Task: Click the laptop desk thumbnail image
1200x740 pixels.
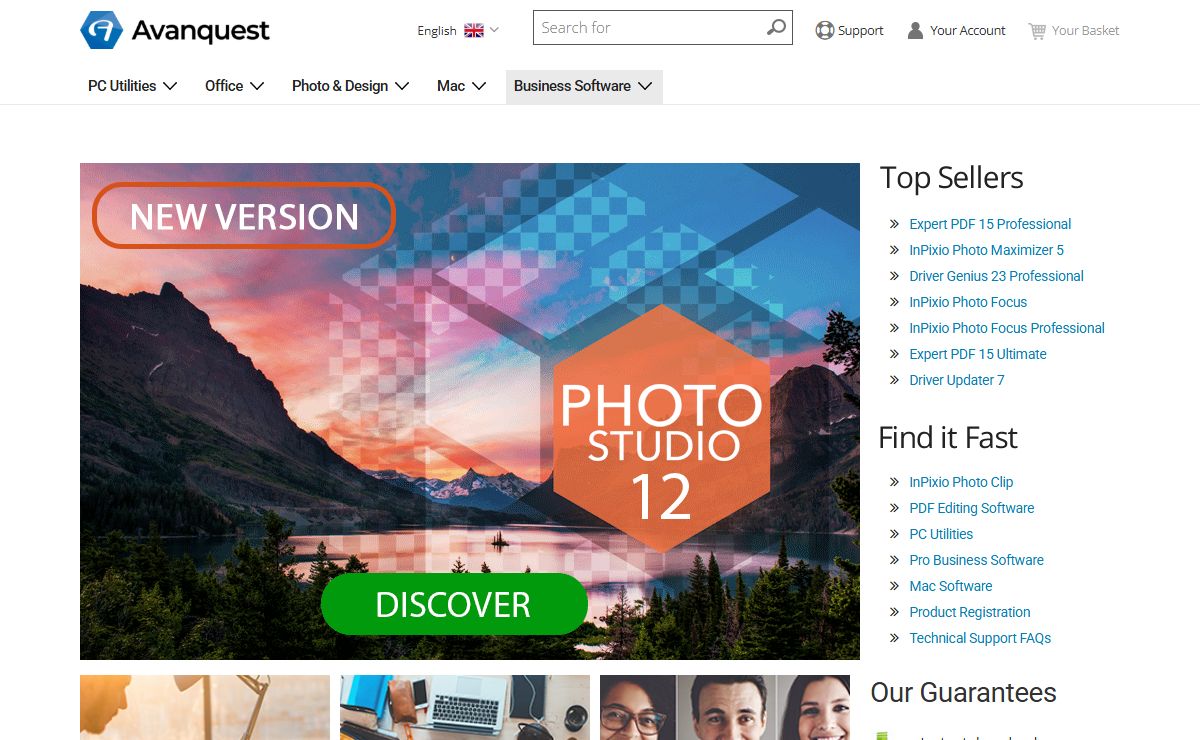Action: click(465, 707)
